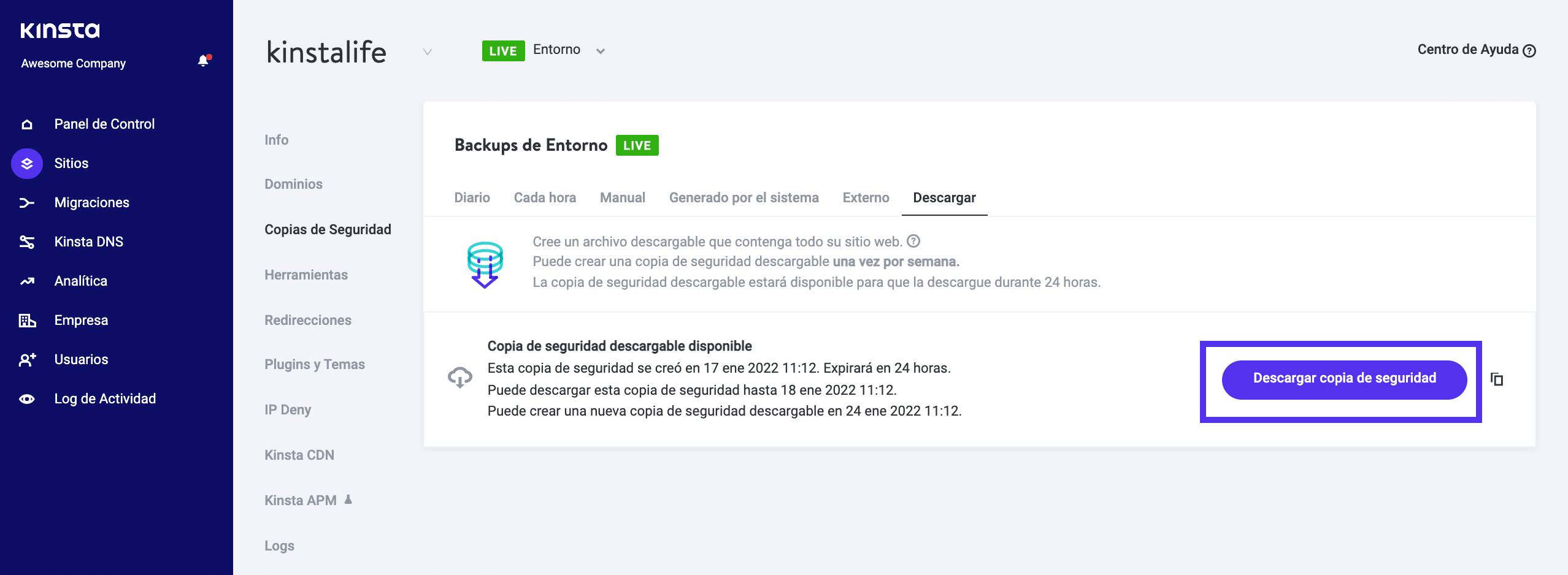Click the Log de Actividad eye icon
Screen dimensions: 1568x575
coord(27,399)
